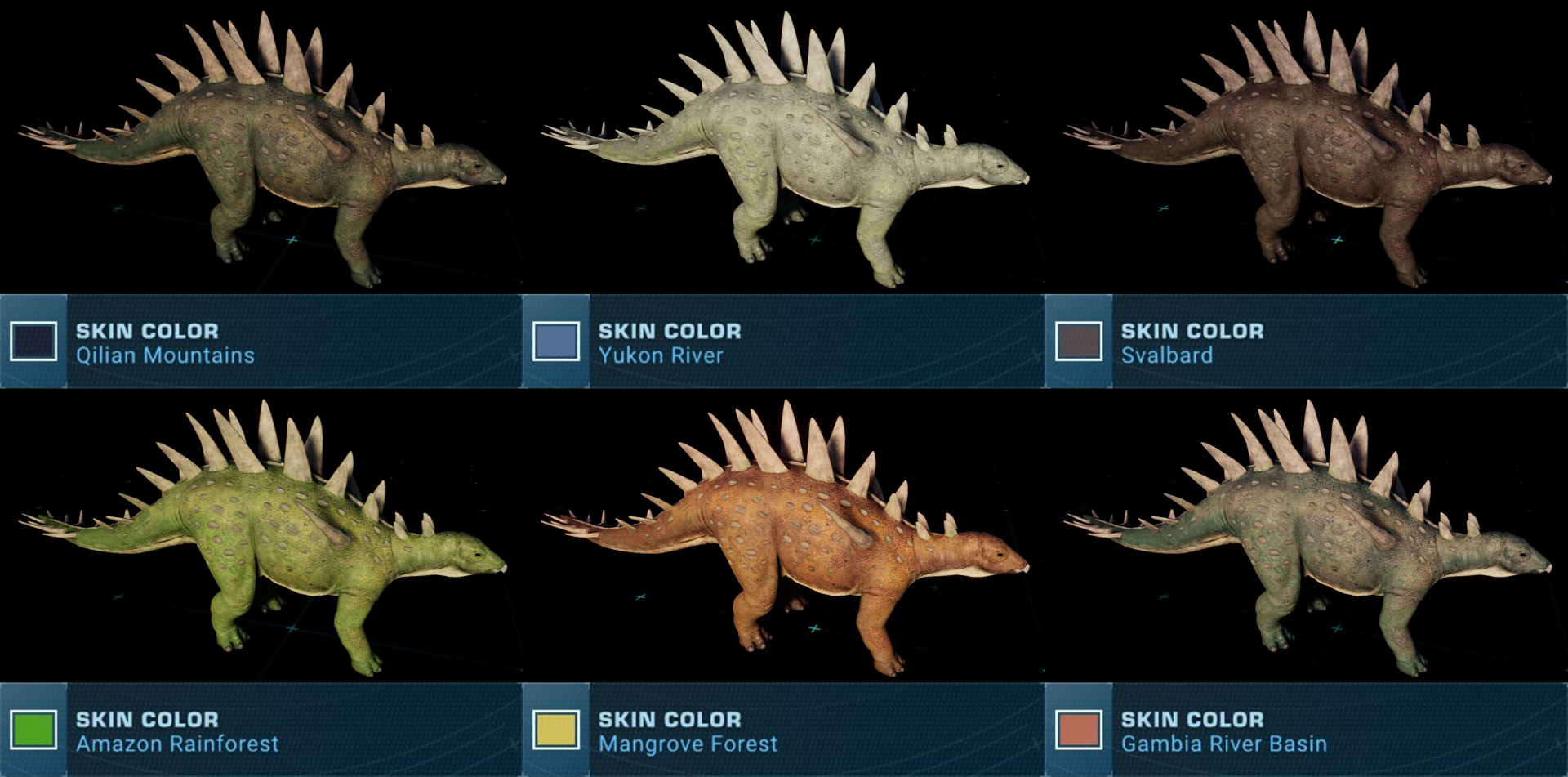Click the Mangrove Forest yellow swatch
Image resolution: width=1568 pixels, height=777 pixels.
pos(556,730)
